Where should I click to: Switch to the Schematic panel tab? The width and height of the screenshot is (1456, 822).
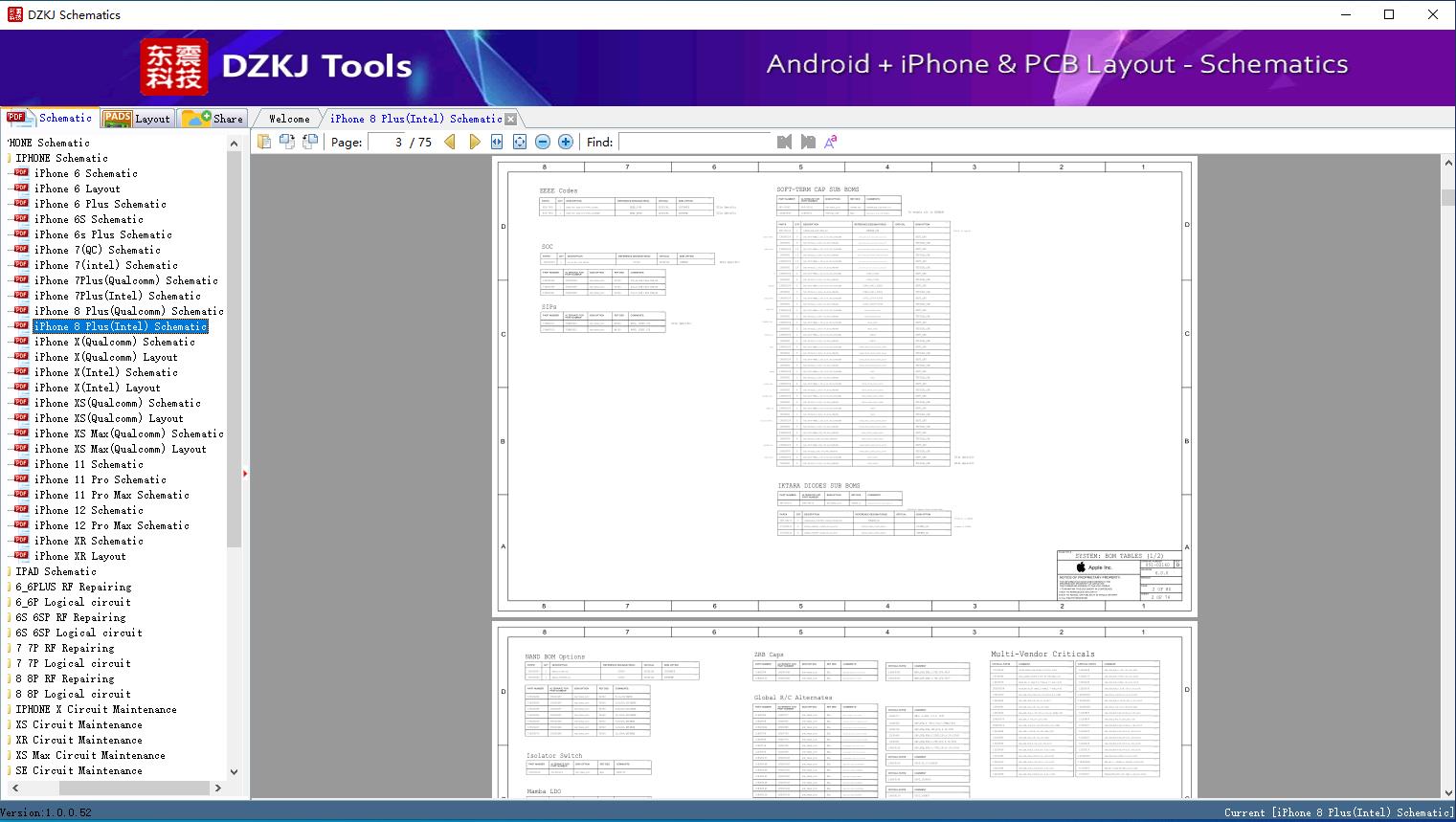tap(49, 118)
